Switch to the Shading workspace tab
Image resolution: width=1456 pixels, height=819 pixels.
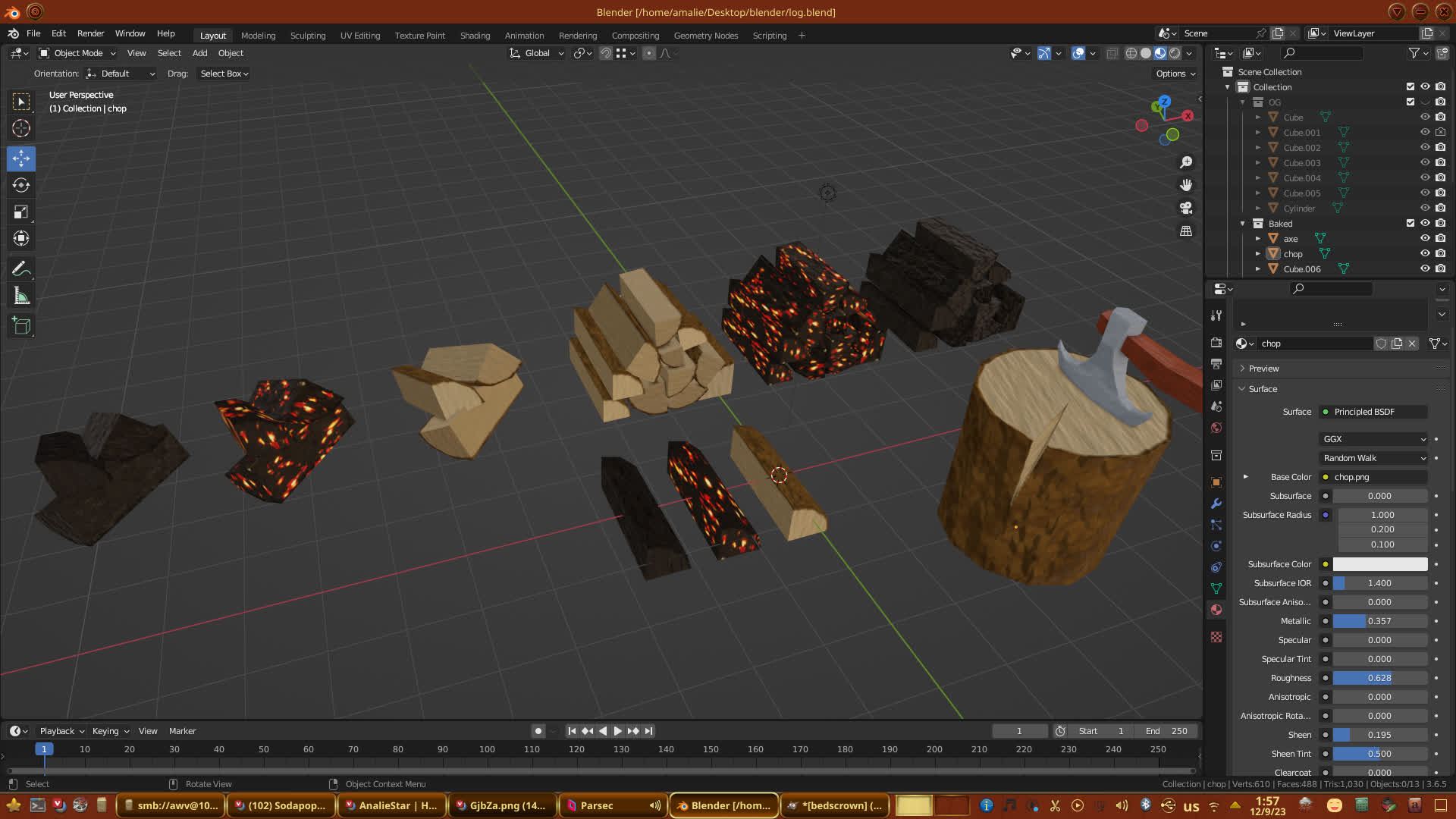click(x=475, y=36)
